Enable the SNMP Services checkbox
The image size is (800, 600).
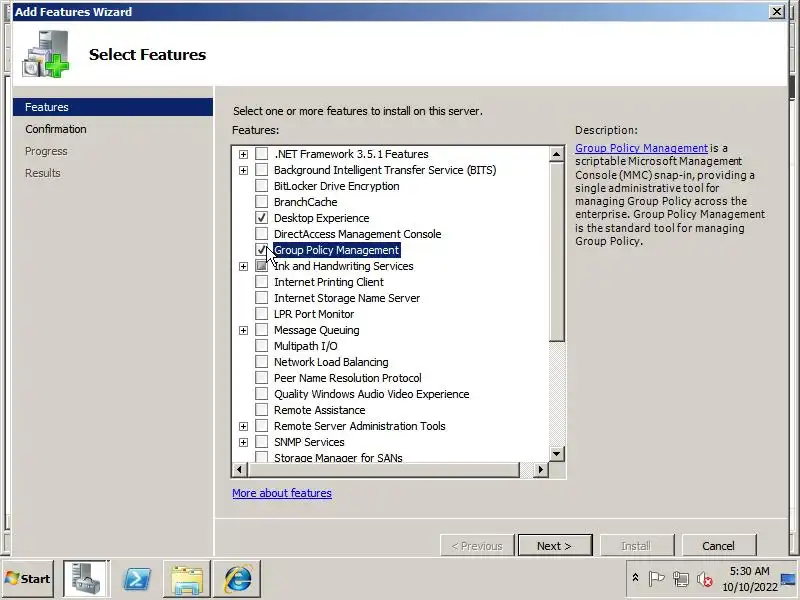[261, 442]
